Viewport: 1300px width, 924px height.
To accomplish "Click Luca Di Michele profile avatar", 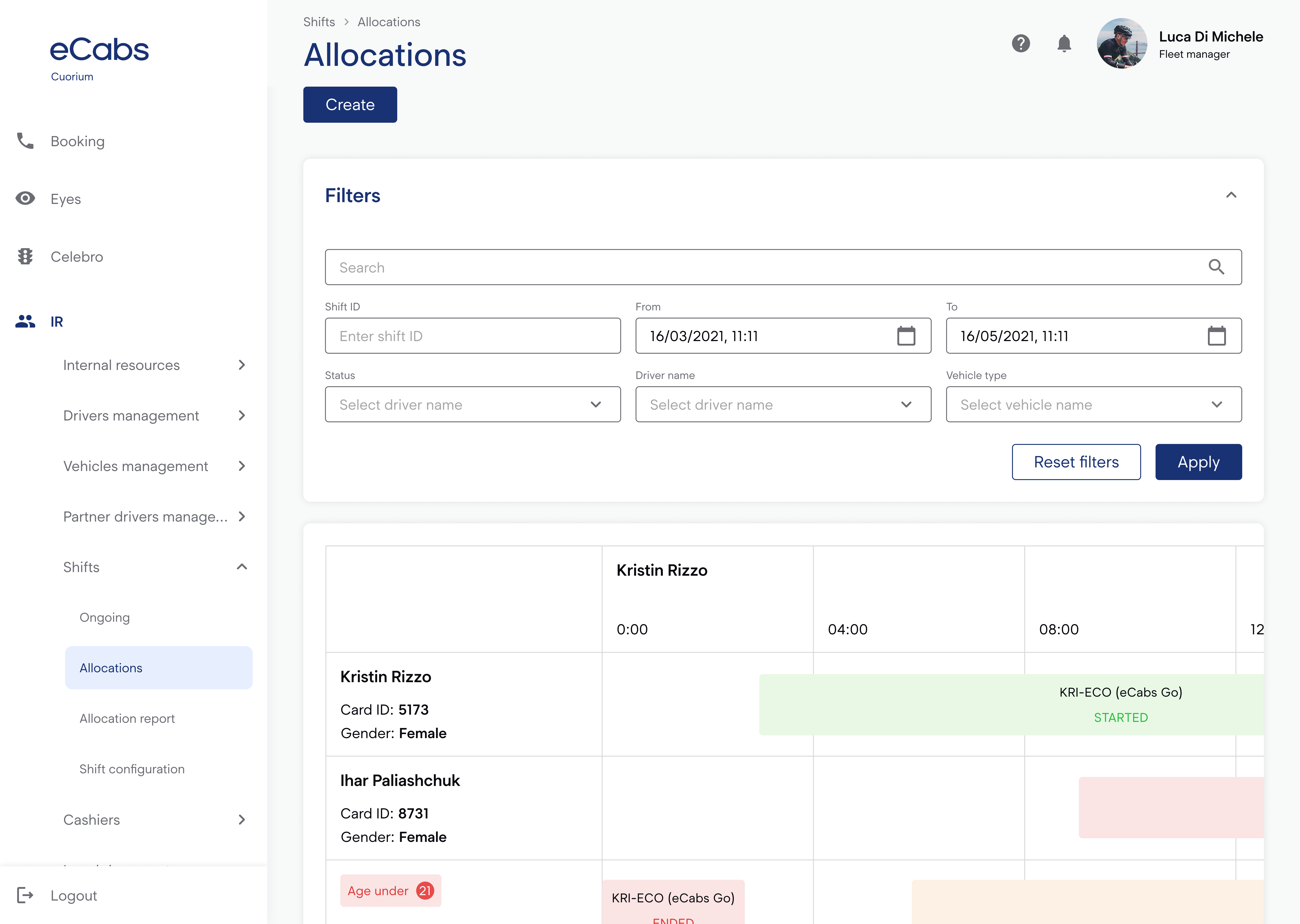I will [x=1122, y=43].
